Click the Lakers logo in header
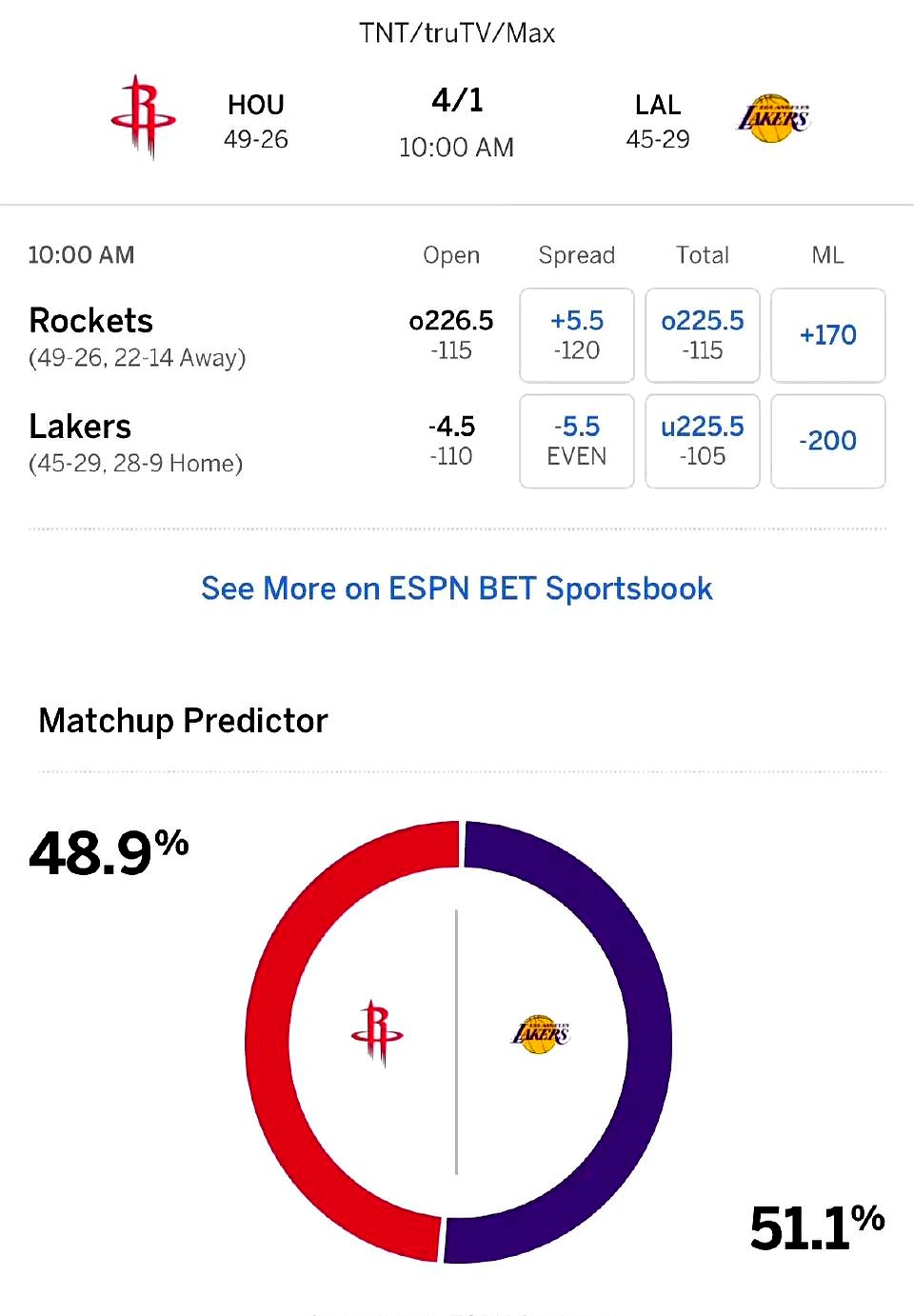Screen dimensions: 914x1316 772,119
